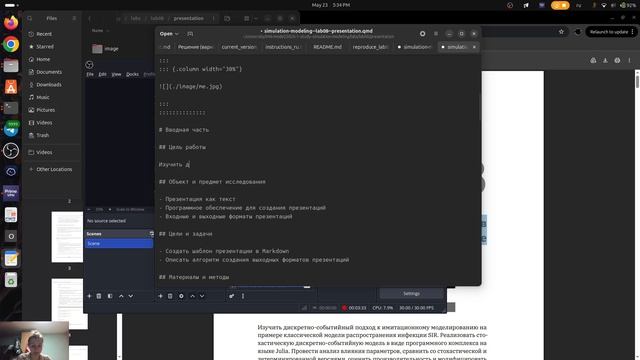Image resolution: width=640 pixels, height=360 pixels.
Task: Open Downloads in Files sidebar
Action: pyautogui.click(x=49, y=84)
